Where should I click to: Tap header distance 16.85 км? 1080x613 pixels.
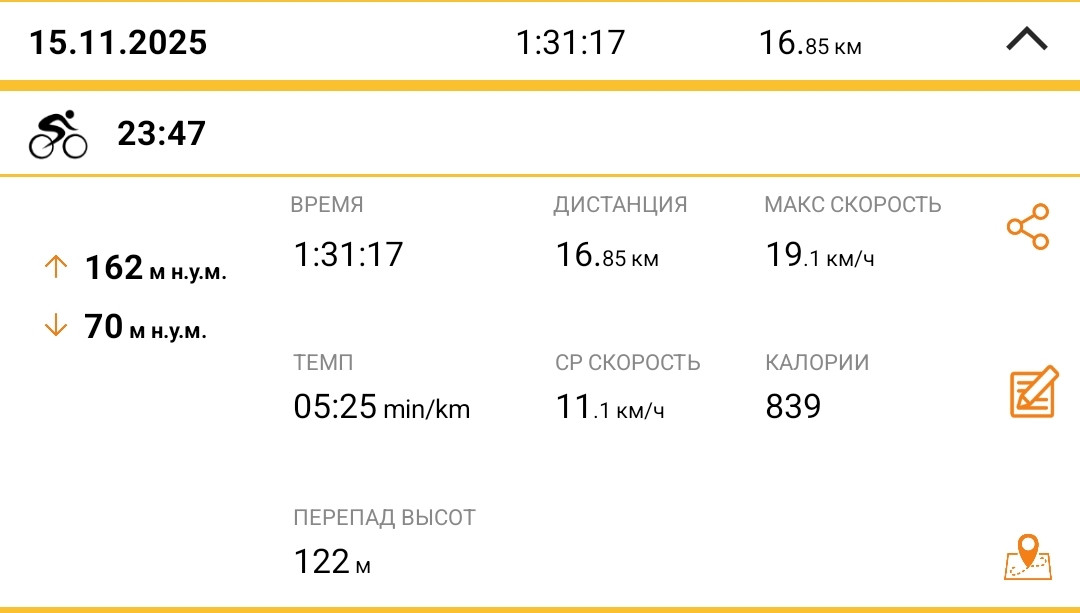[810, 43]
